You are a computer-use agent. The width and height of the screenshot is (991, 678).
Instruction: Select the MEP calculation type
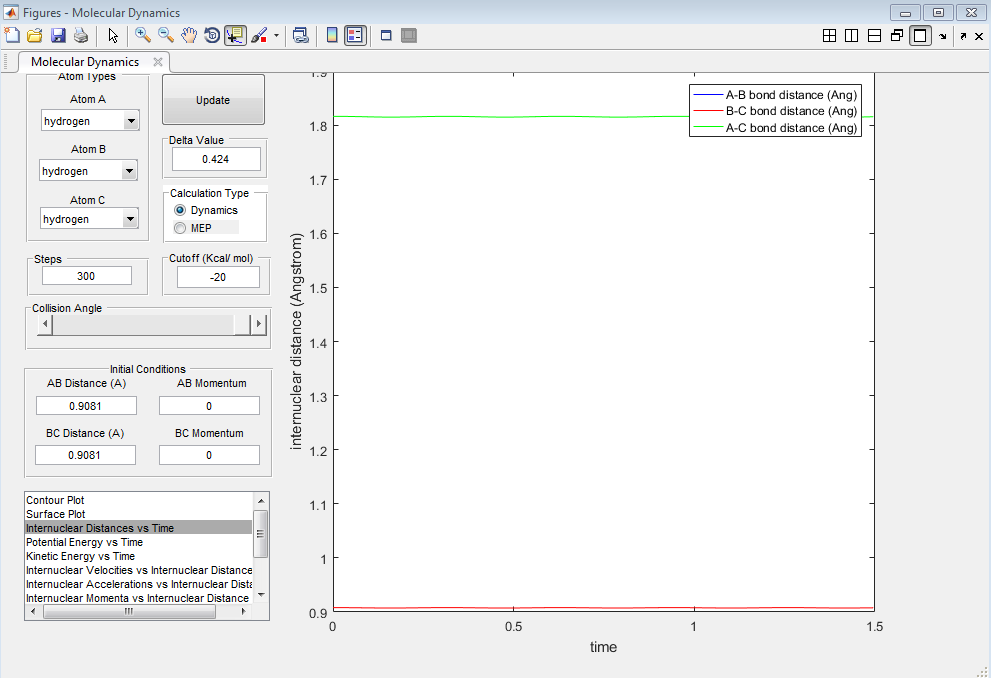tap(180, 228)
